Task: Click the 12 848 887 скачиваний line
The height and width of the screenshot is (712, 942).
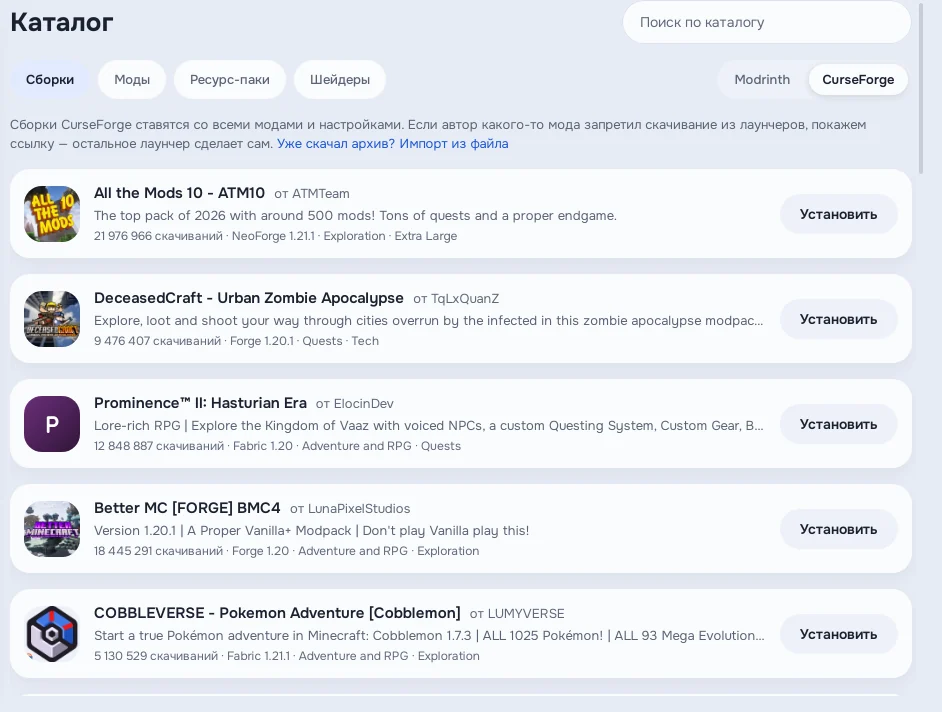Action: point(277,446)
